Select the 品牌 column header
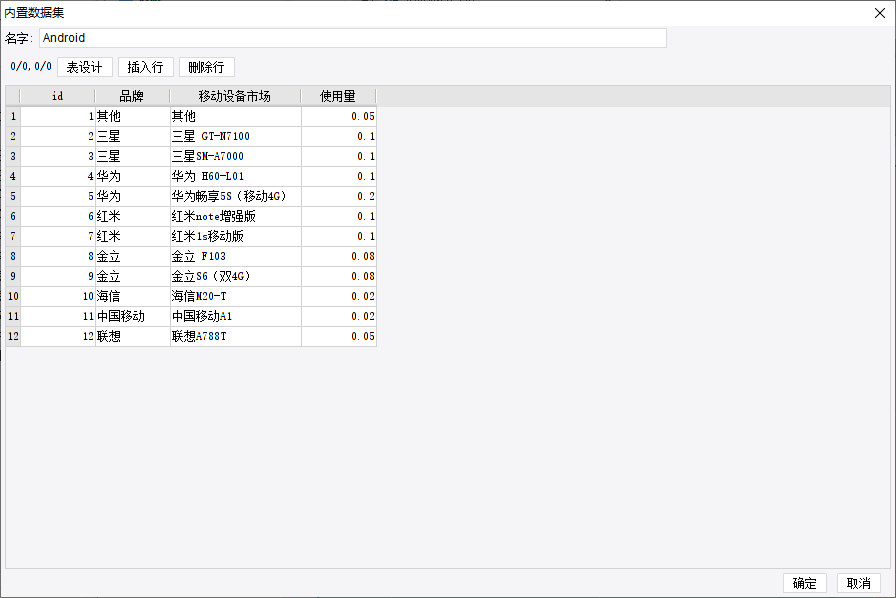896x598 pixels. coord(132,96)
